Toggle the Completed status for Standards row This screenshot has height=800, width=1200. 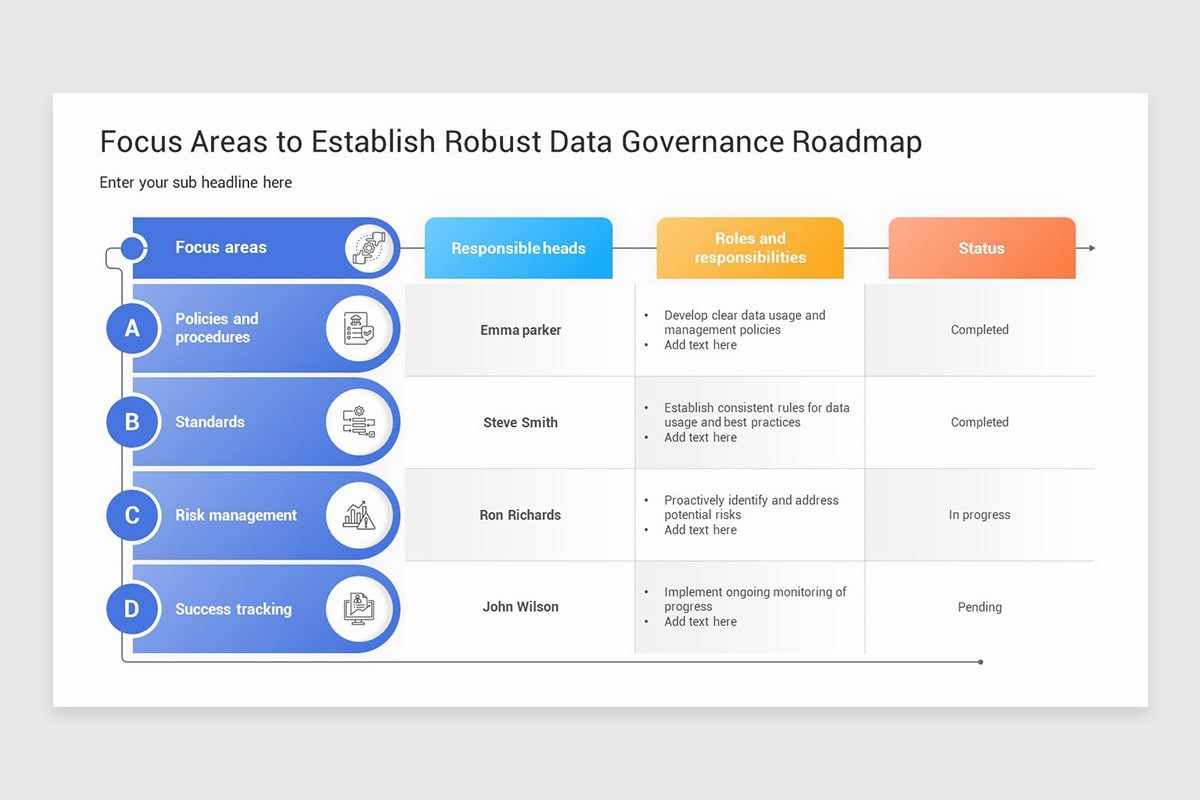click(x=980, y=422)
